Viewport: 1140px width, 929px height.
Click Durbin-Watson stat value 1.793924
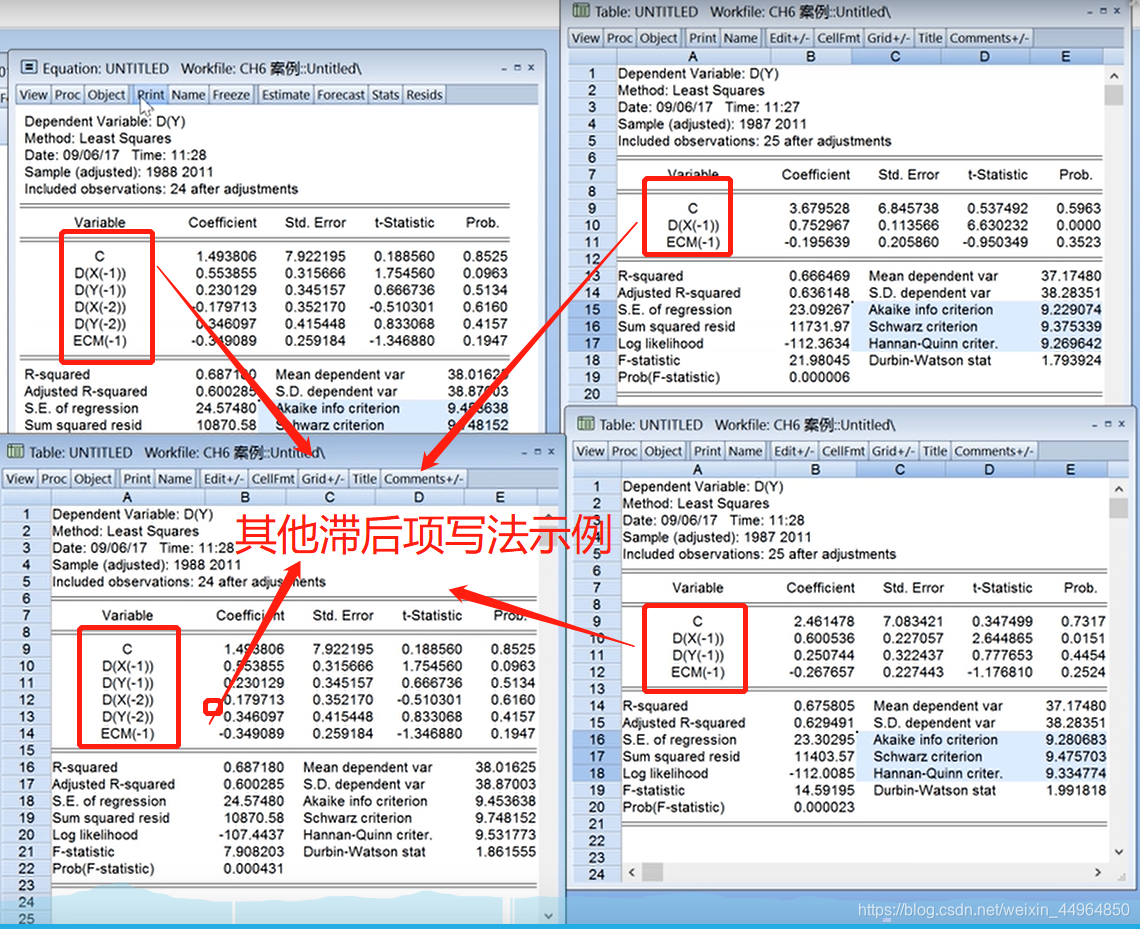1071,360
